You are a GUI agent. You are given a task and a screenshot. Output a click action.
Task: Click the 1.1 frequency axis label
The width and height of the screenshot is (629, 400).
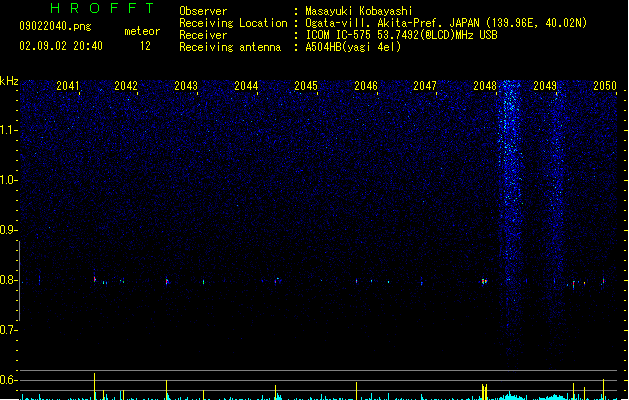point(9,130)
